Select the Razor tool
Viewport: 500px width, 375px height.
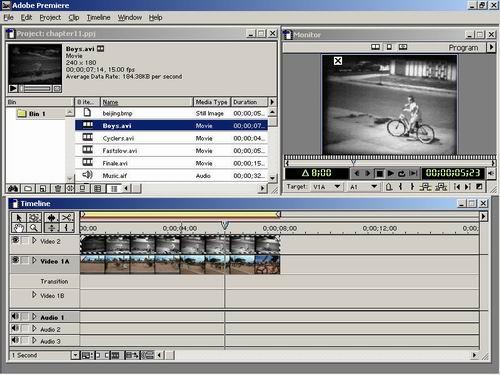point(66,218)
